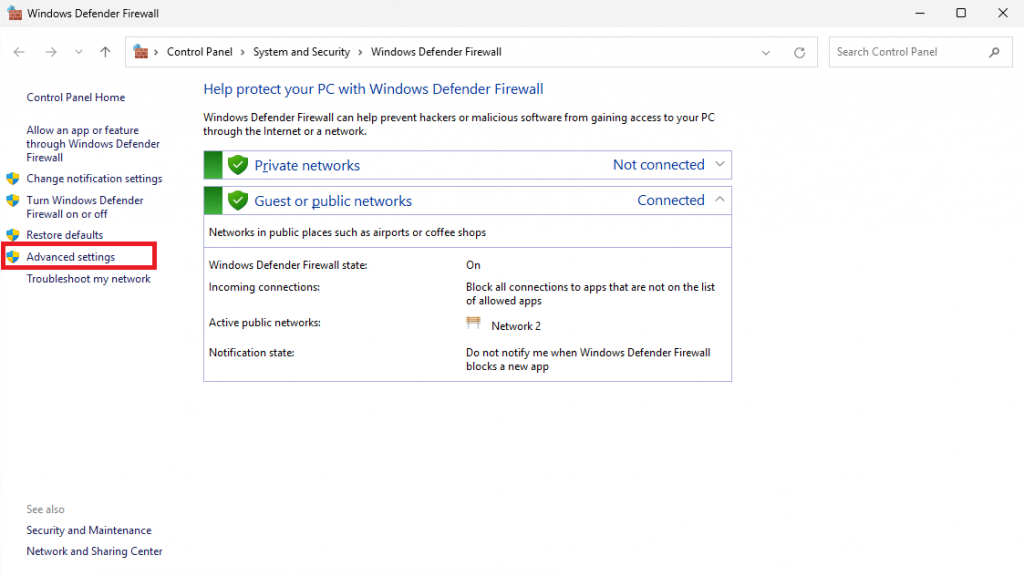Open Change notification settings
Image resolution: width=1024 pixels, height=576 pixels.
coord(94,178)
